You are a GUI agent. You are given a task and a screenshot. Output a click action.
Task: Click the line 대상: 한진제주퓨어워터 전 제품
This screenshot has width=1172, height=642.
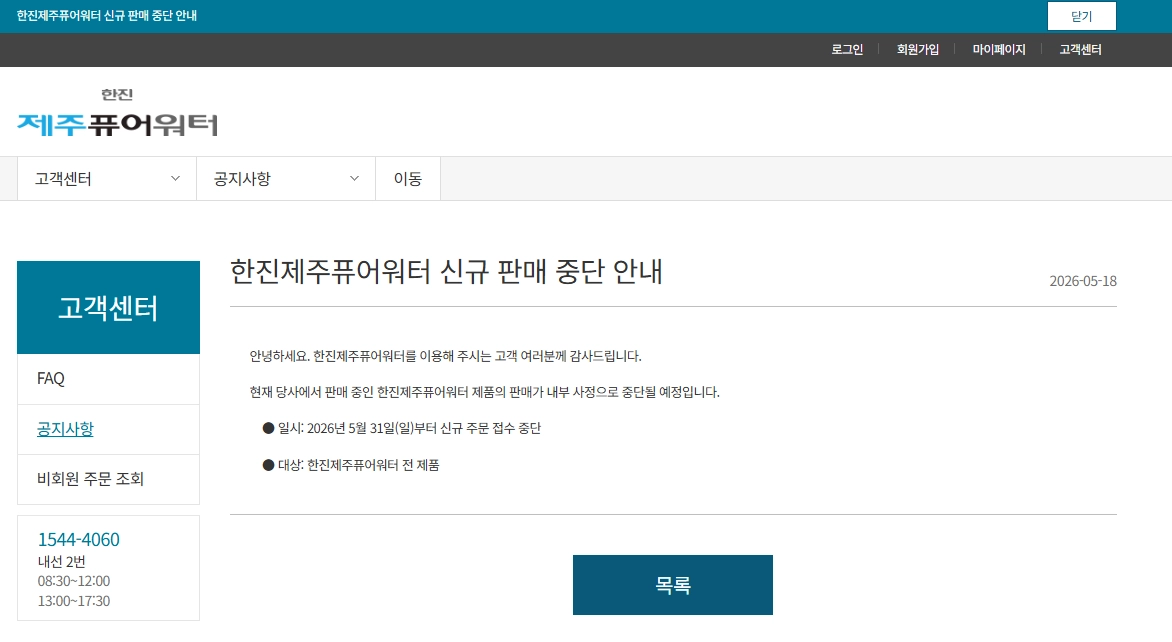(x=358, y=465)
